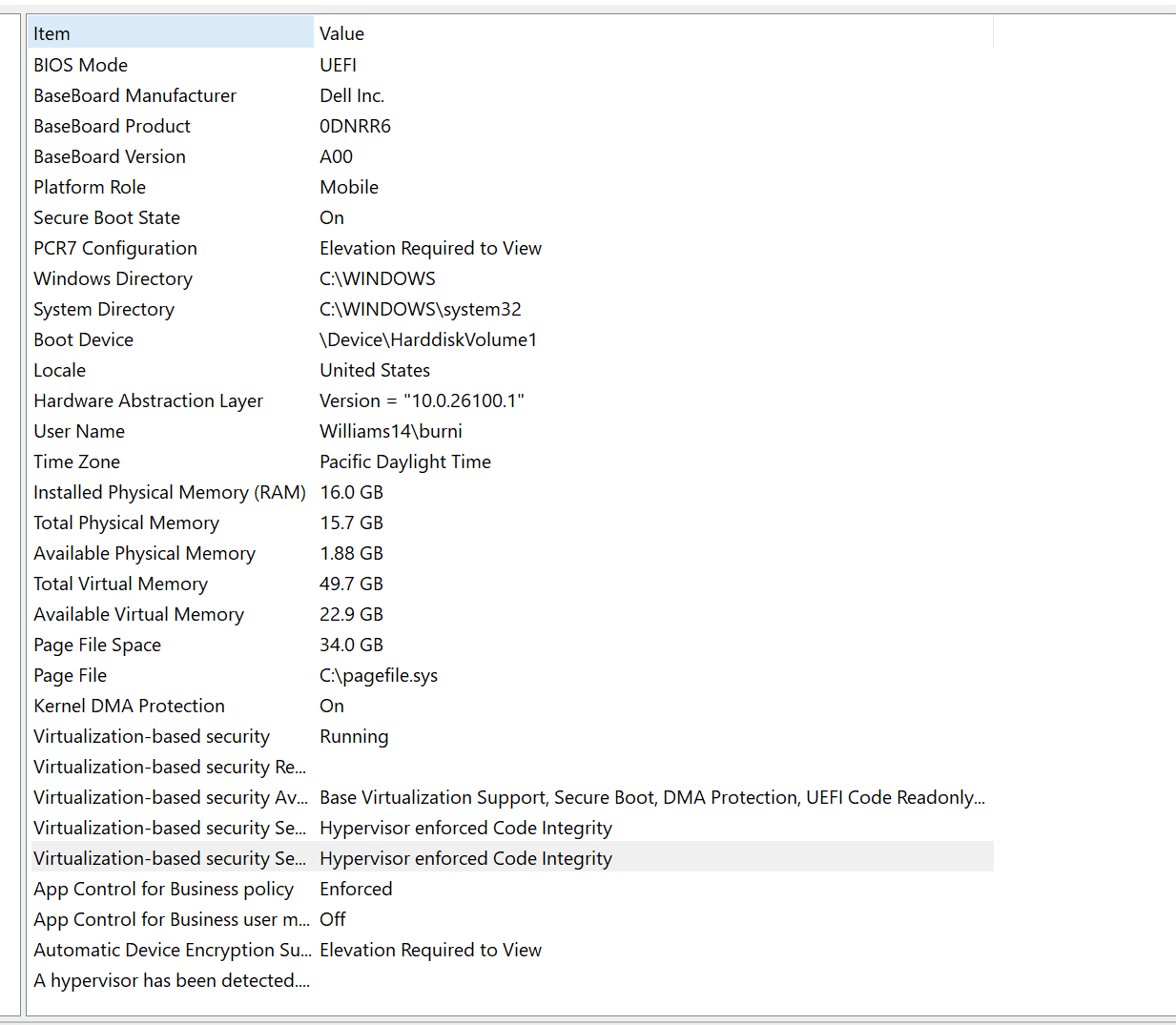Click the United States value

click(375, 370)
